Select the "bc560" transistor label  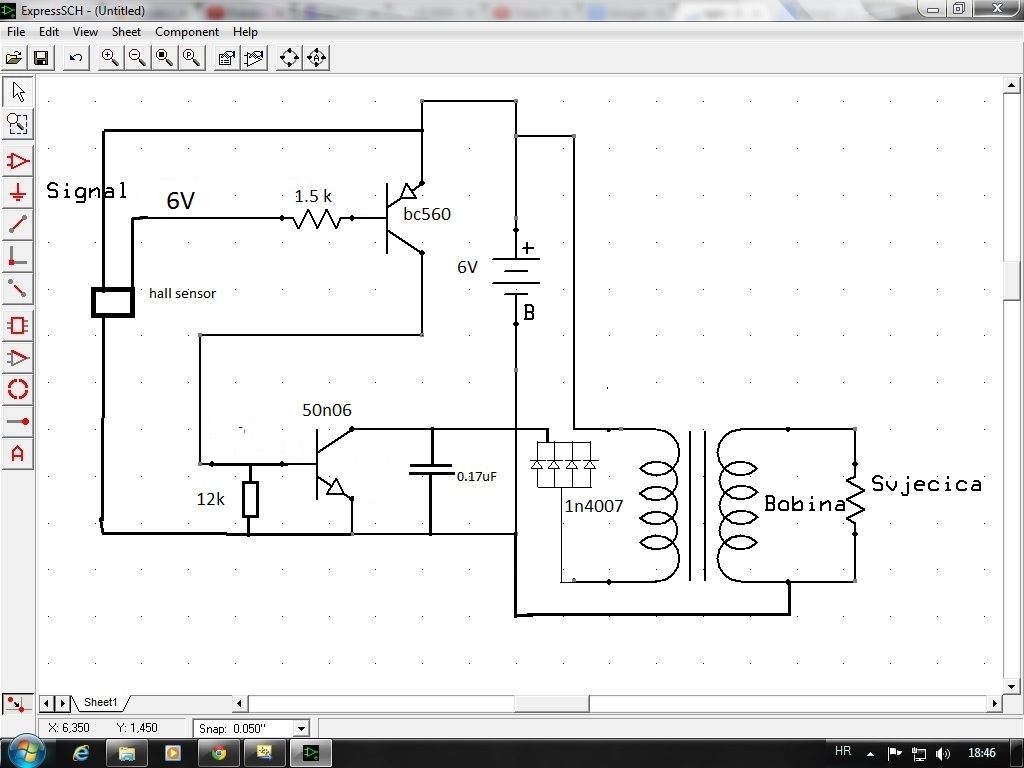click(427, 214)
